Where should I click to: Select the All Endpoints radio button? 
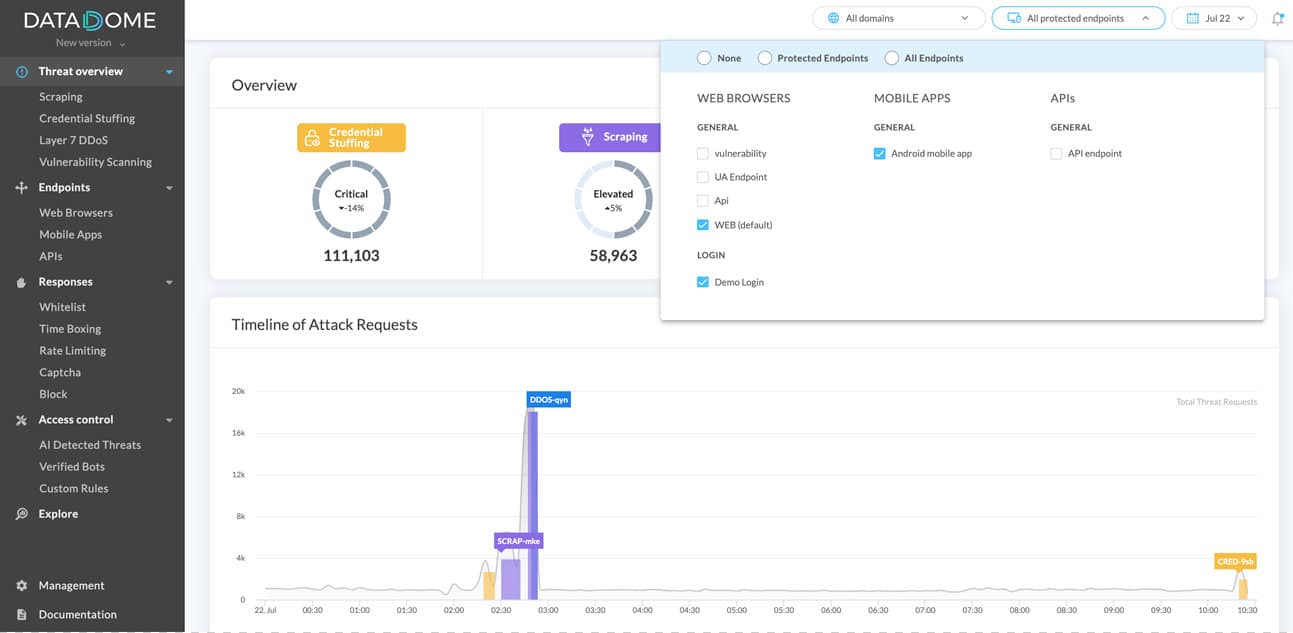[x=892, y=58]
